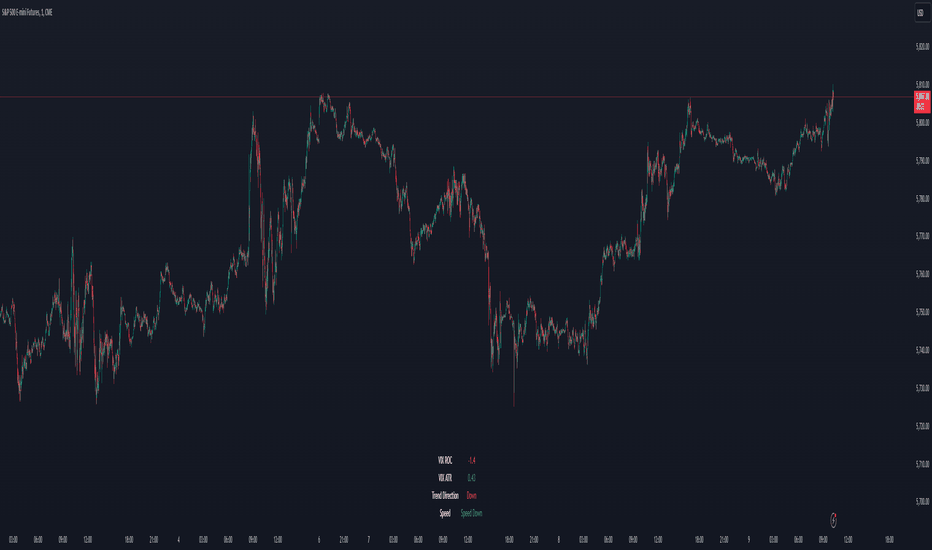Viewport: 932px width, 550px height.
Task: Open the USD currency selector
Action: (921, 12)
